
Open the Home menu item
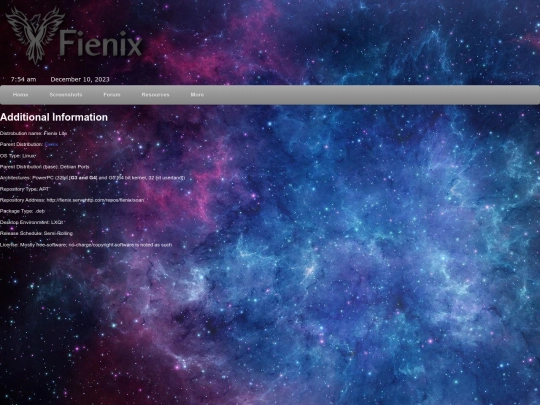[x=20, y=95]
